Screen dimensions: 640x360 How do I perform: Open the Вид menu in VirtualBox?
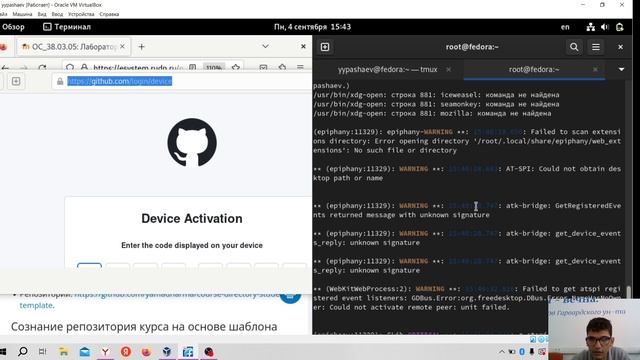(42, 14)
